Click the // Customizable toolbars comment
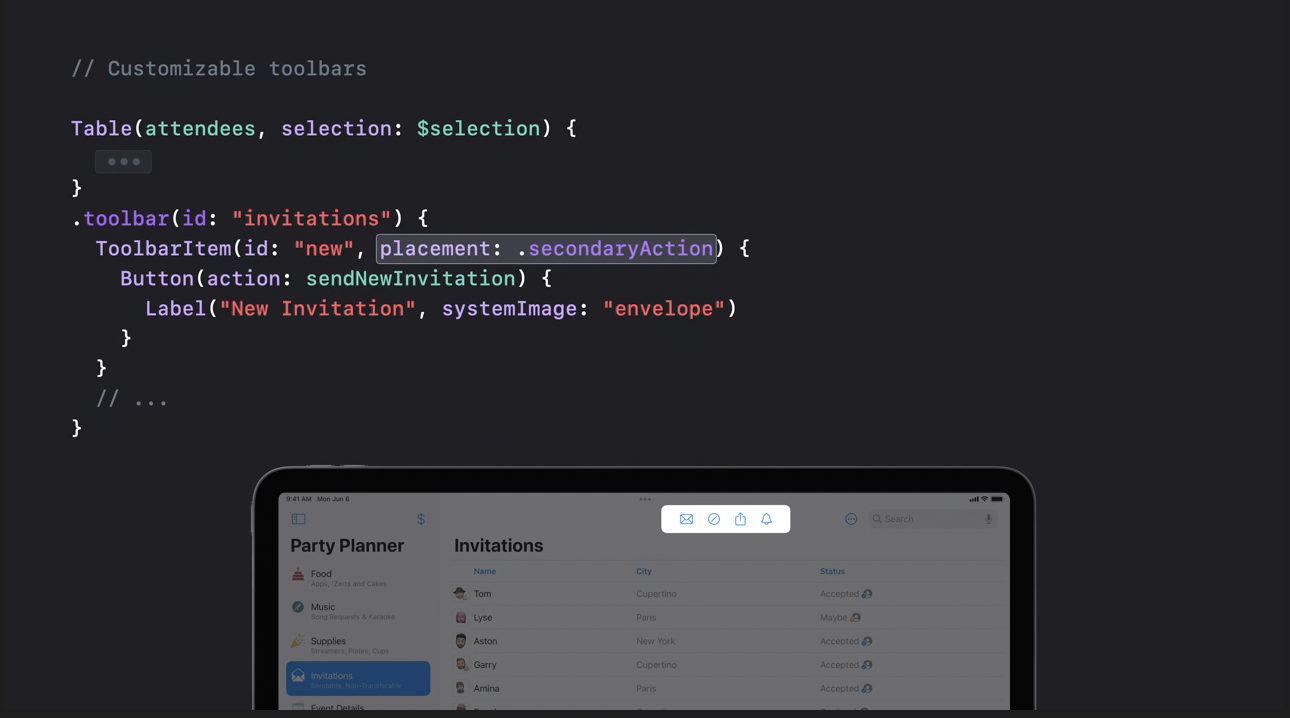Viewport: 1290px width, 718px height. pos(219,69)
